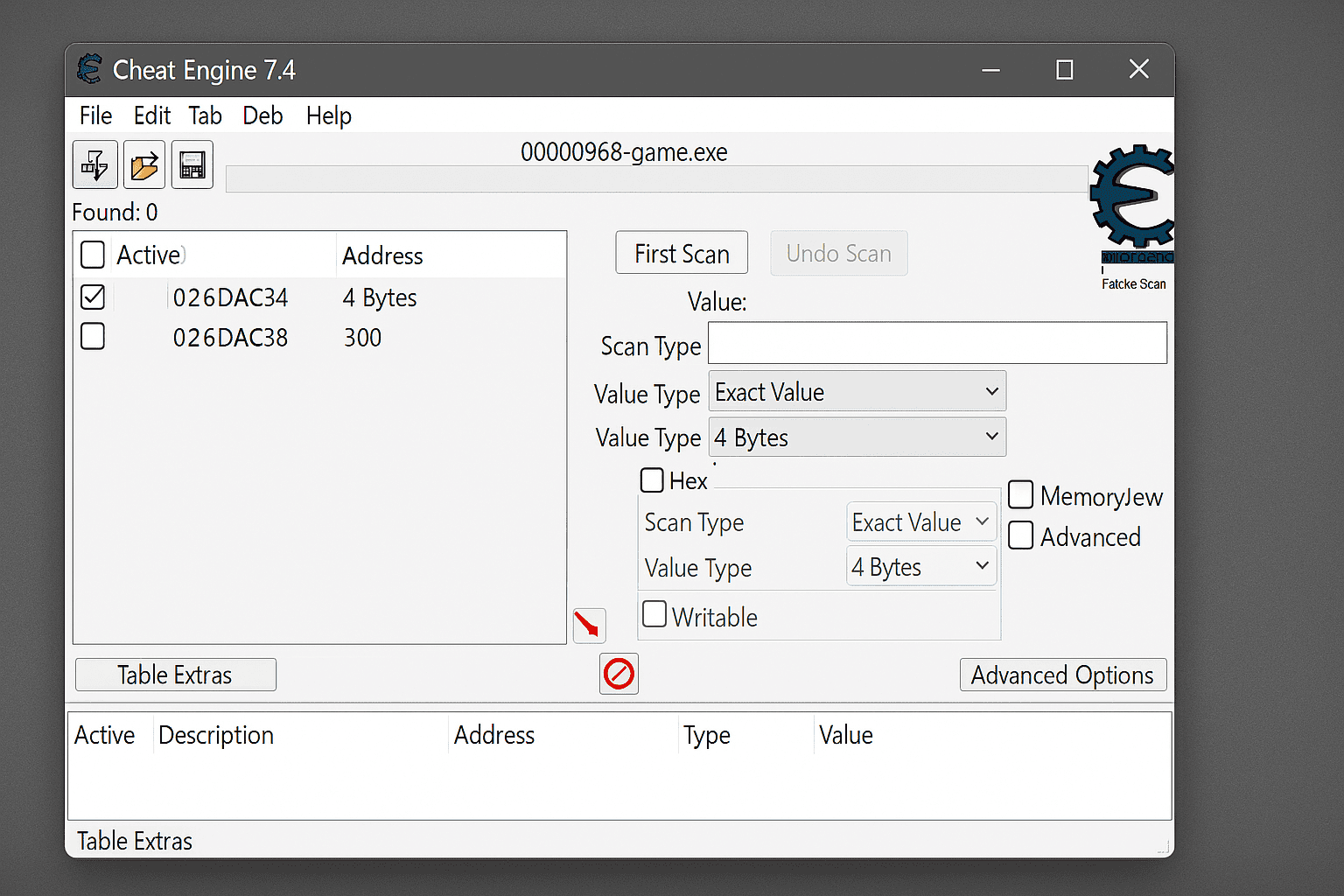1344x896 pixels.
Task: Click into the scan value input field
Action: point(937,342)
